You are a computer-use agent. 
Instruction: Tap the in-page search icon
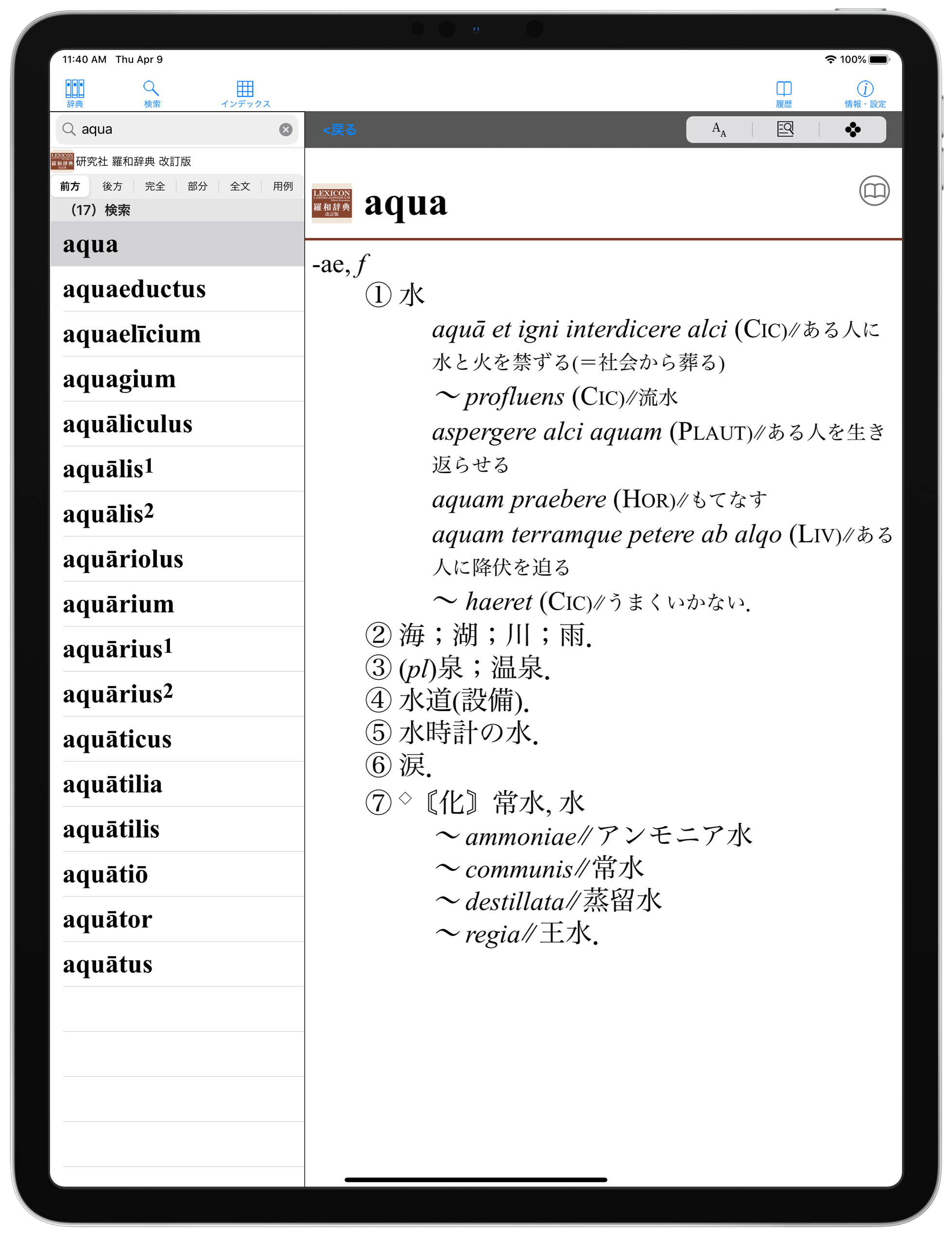(x=785, y=130)
